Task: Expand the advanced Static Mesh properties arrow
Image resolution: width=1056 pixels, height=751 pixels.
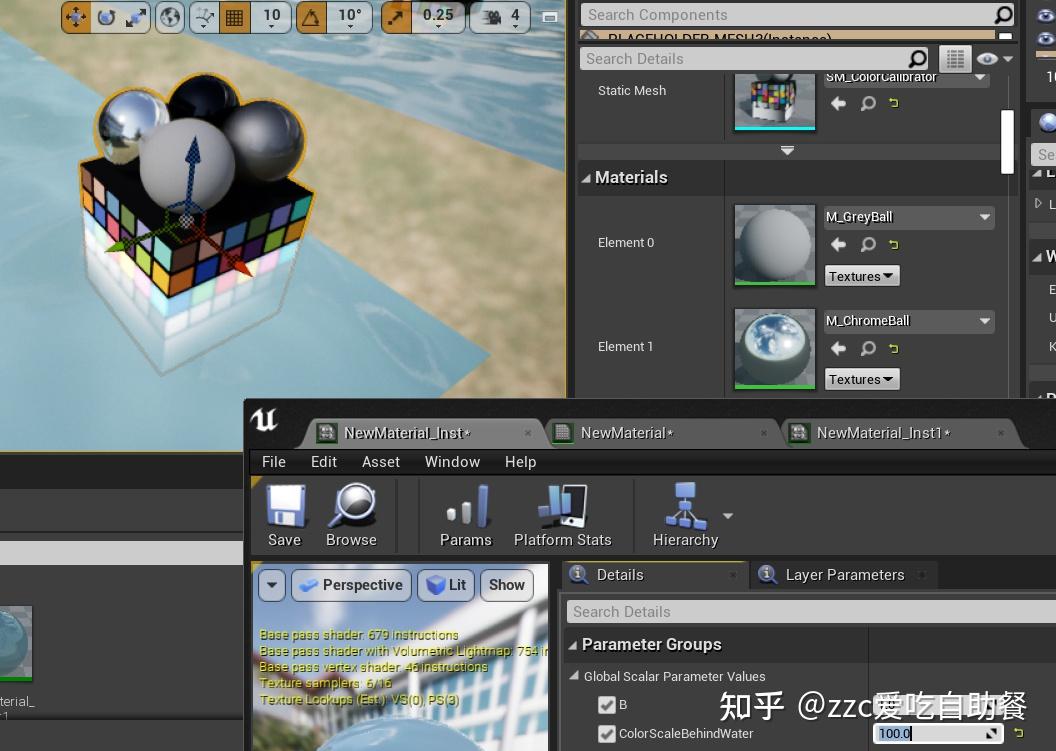Action: click(787, 151)
